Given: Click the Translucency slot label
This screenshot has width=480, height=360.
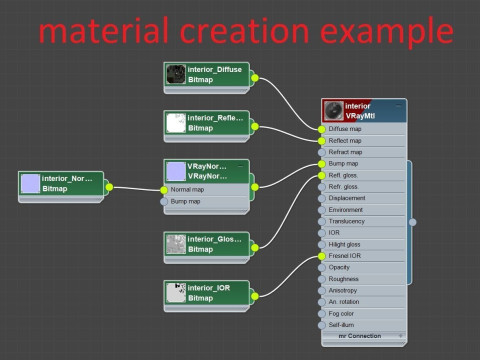Looking at the screenshot, I should 347,221.
